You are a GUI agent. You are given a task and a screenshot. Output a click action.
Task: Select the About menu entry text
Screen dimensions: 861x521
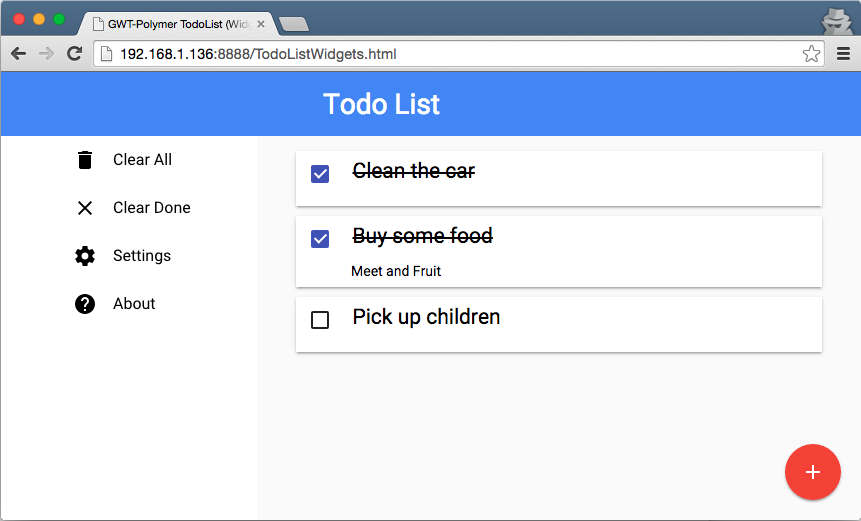134,304
